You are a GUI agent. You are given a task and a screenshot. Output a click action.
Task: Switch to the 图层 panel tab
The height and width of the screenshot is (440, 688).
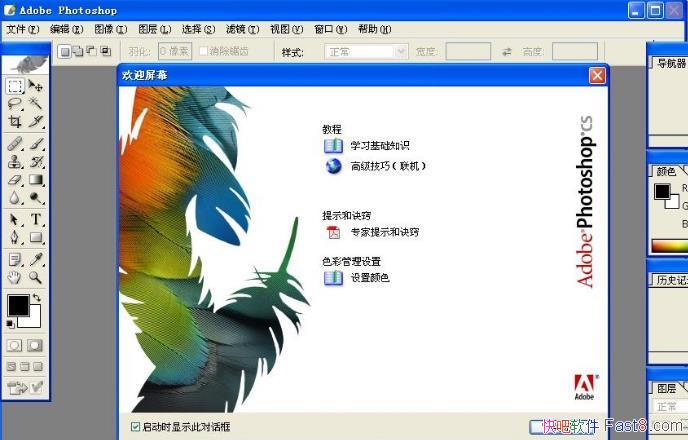pos(666,388)
